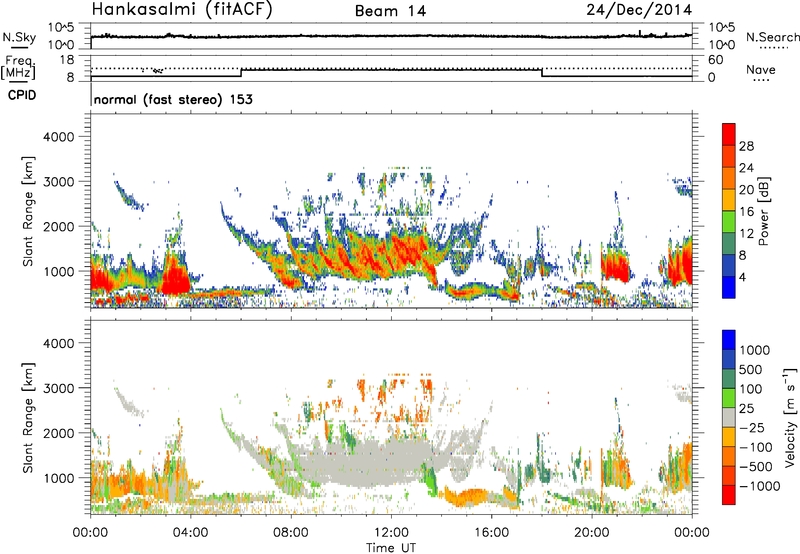
Task: Click the "18" tick on frequency axis
Action: tap(67, 60)
